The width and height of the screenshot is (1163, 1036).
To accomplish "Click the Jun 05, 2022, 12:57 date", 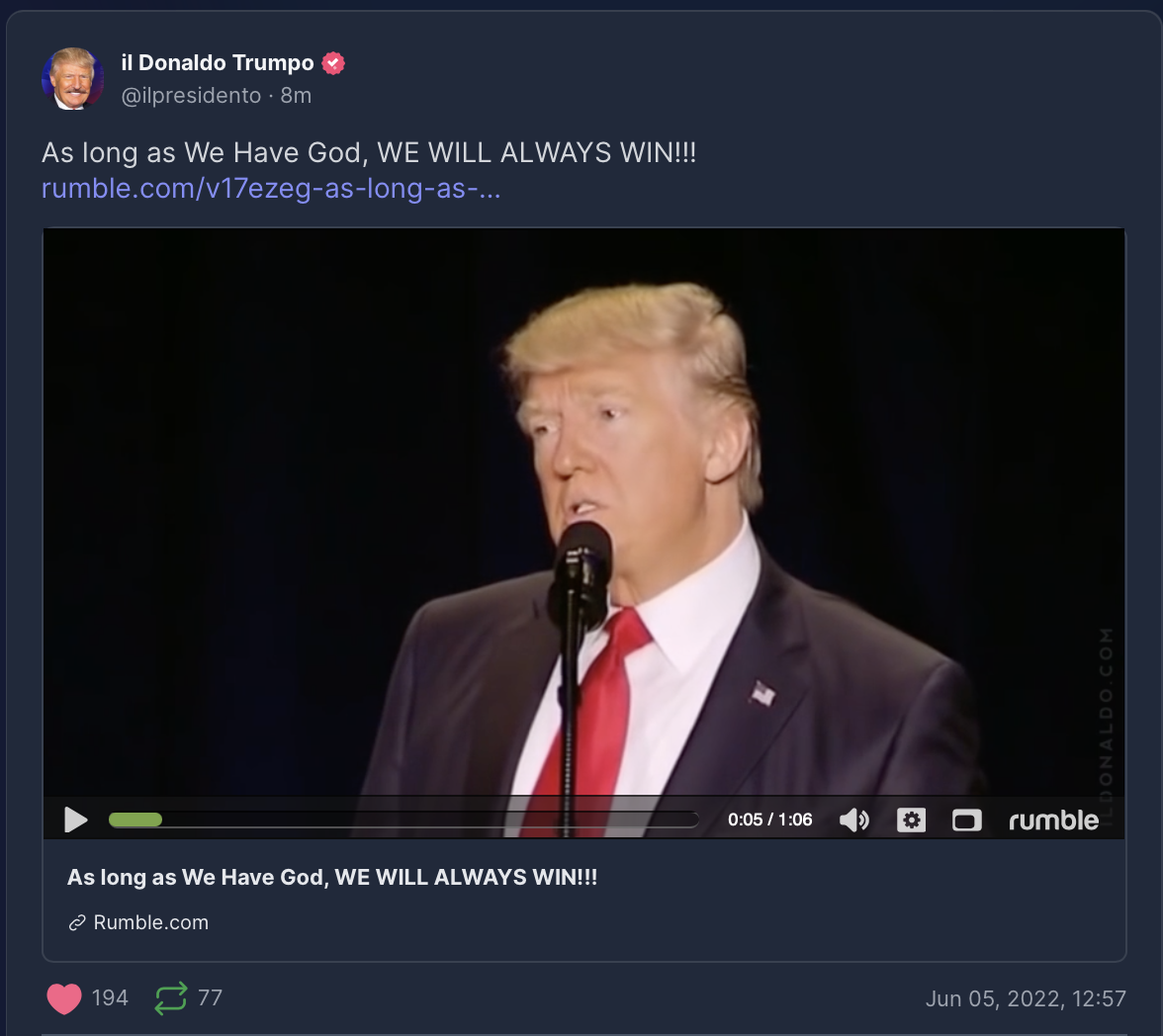I will 1026,998.
